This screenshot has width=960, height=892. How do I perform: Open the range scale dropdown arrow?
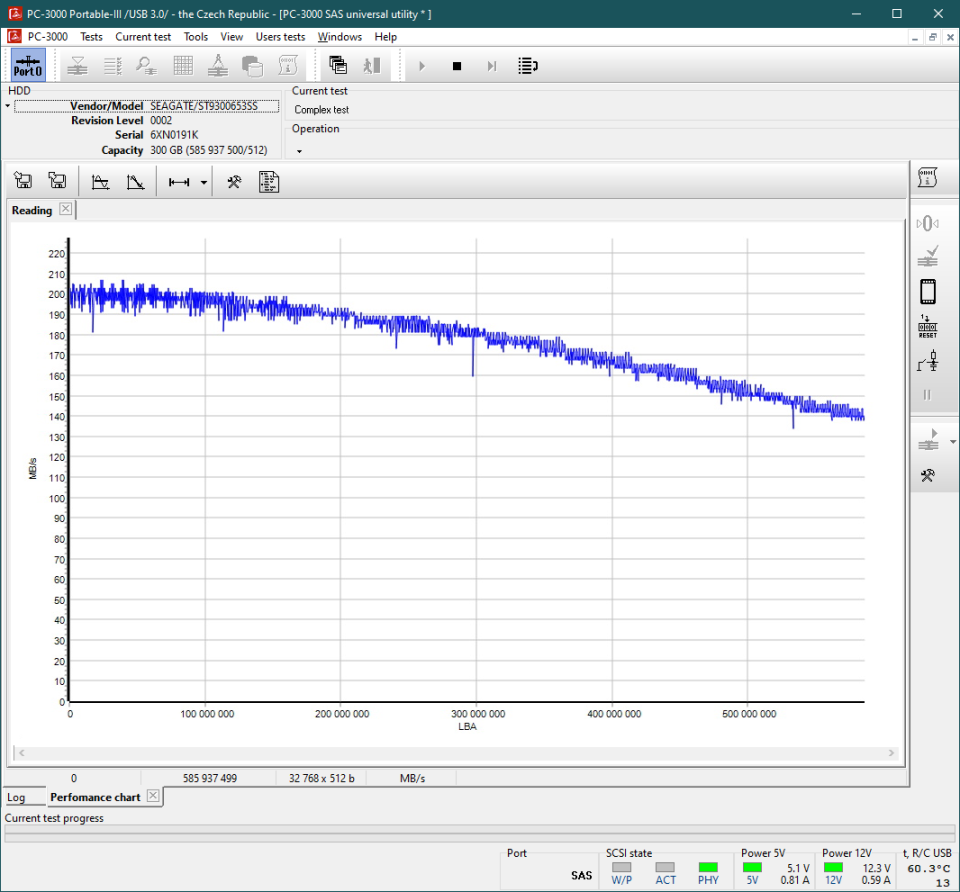point(204,183)
